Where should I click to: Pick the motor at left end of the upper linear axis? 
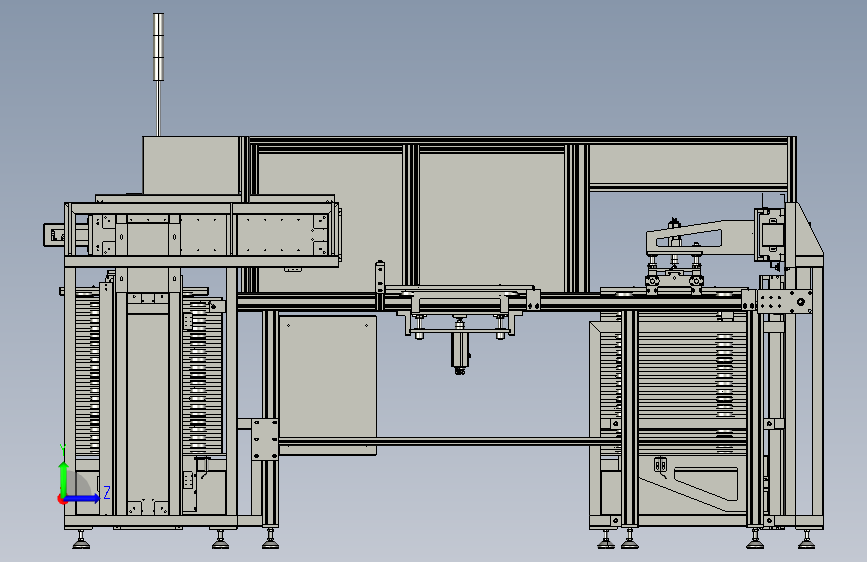click(54, 235)
